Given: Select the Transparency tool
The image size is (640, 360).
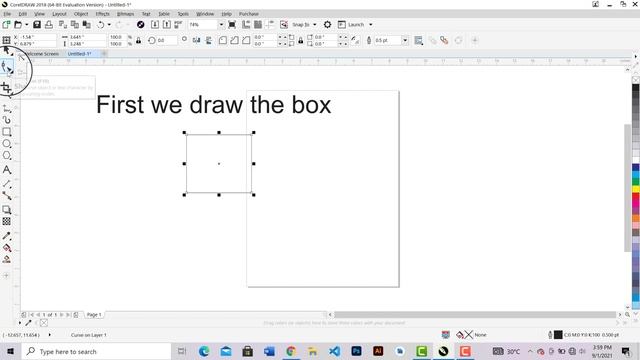Looking at the screenshot, I should tap(7, 221).
